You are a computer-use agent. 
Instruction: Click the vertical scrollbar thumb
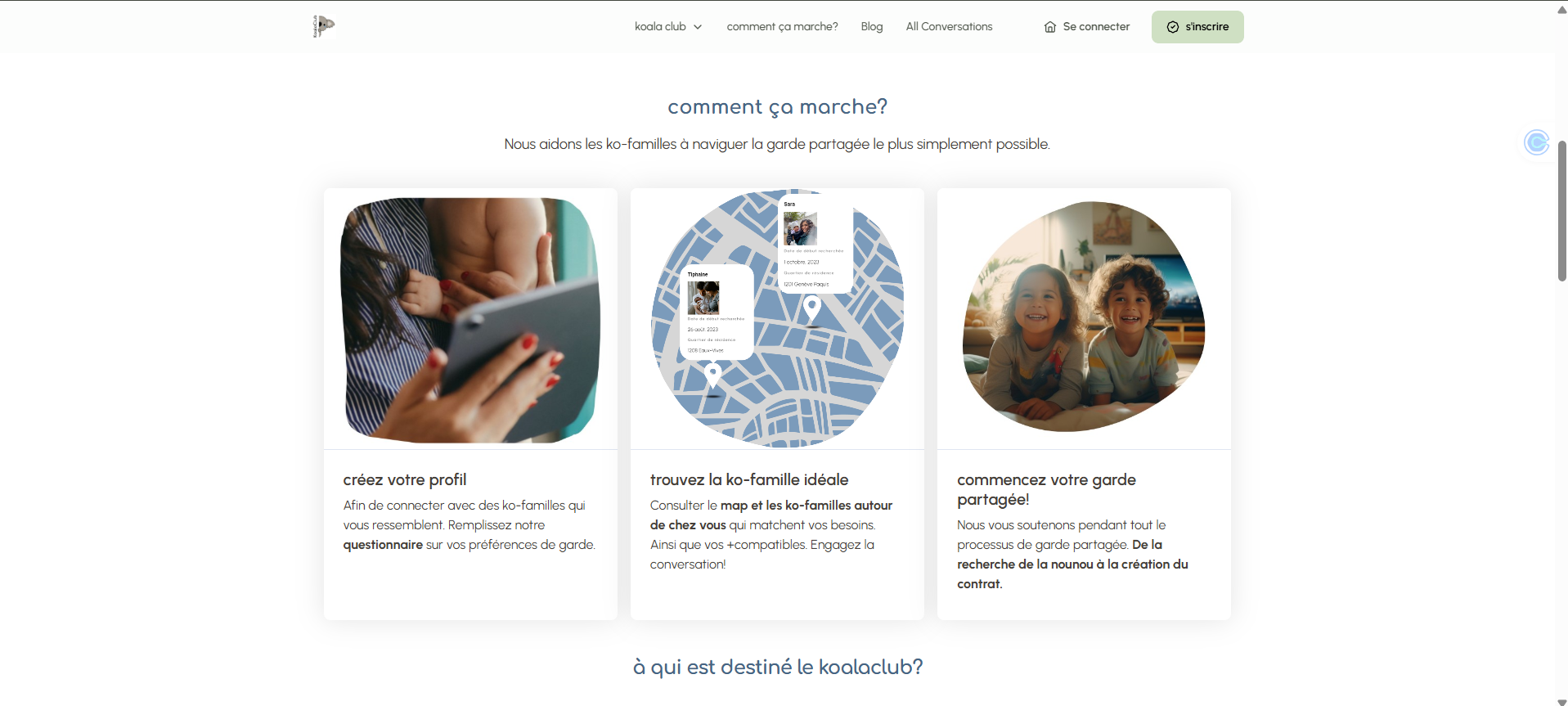(x=1561, y=211)
